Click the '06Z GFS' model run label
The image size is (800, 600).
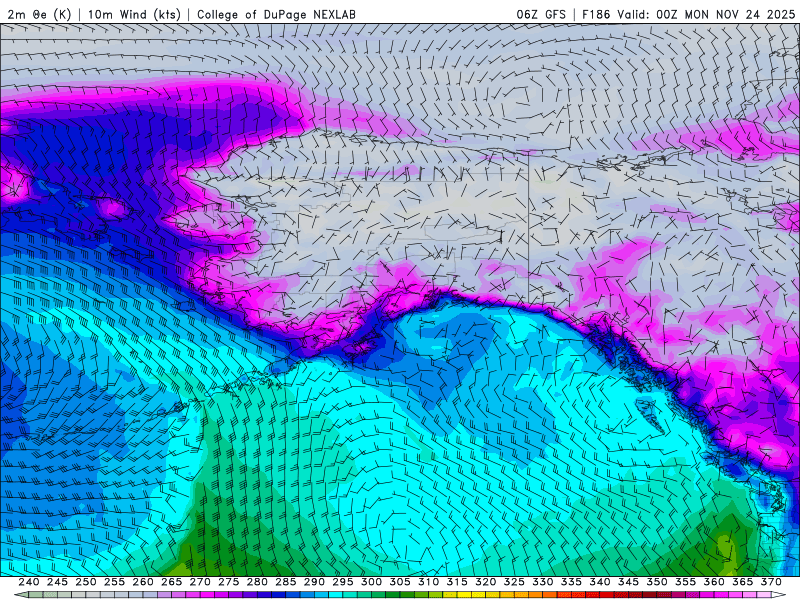pos(541,14)
